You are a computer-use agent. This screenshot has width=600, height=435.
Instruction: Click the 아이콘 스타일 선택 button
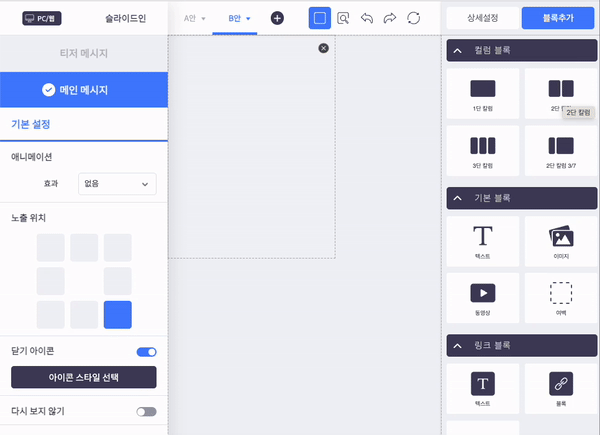pyautogui.click(x=83, y=377)
